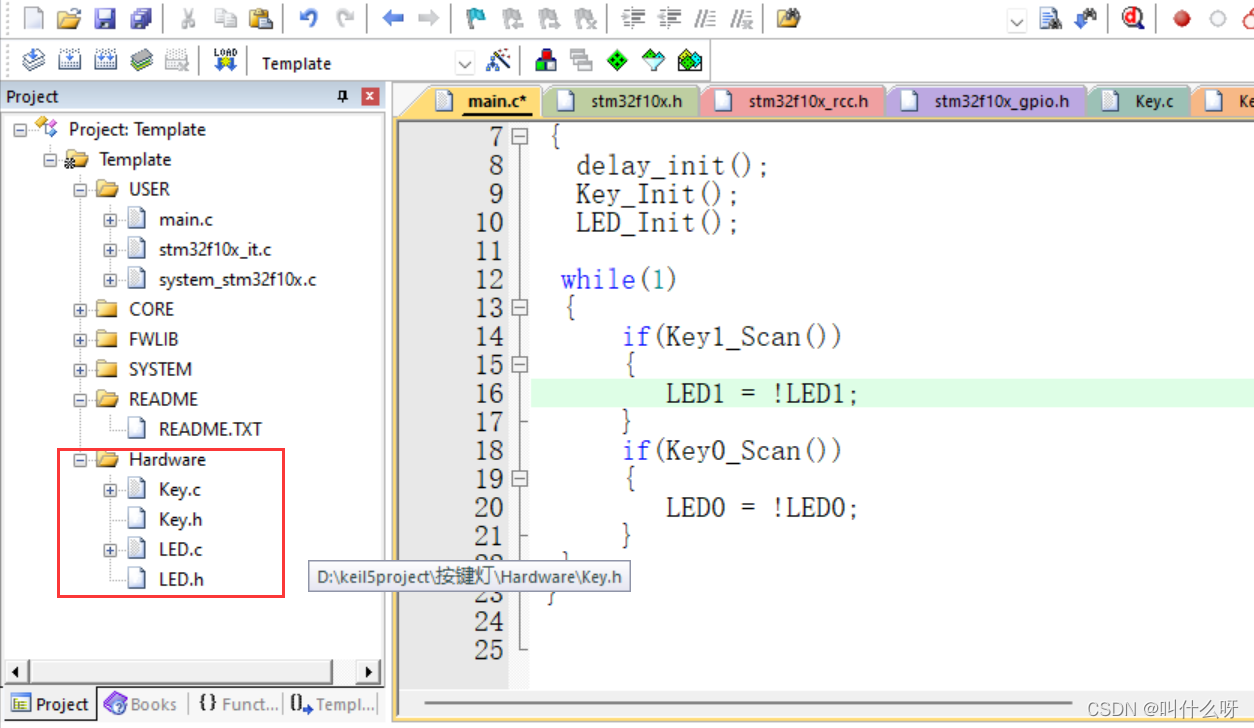Fold the code block at line 19

(x=519, y=479)
